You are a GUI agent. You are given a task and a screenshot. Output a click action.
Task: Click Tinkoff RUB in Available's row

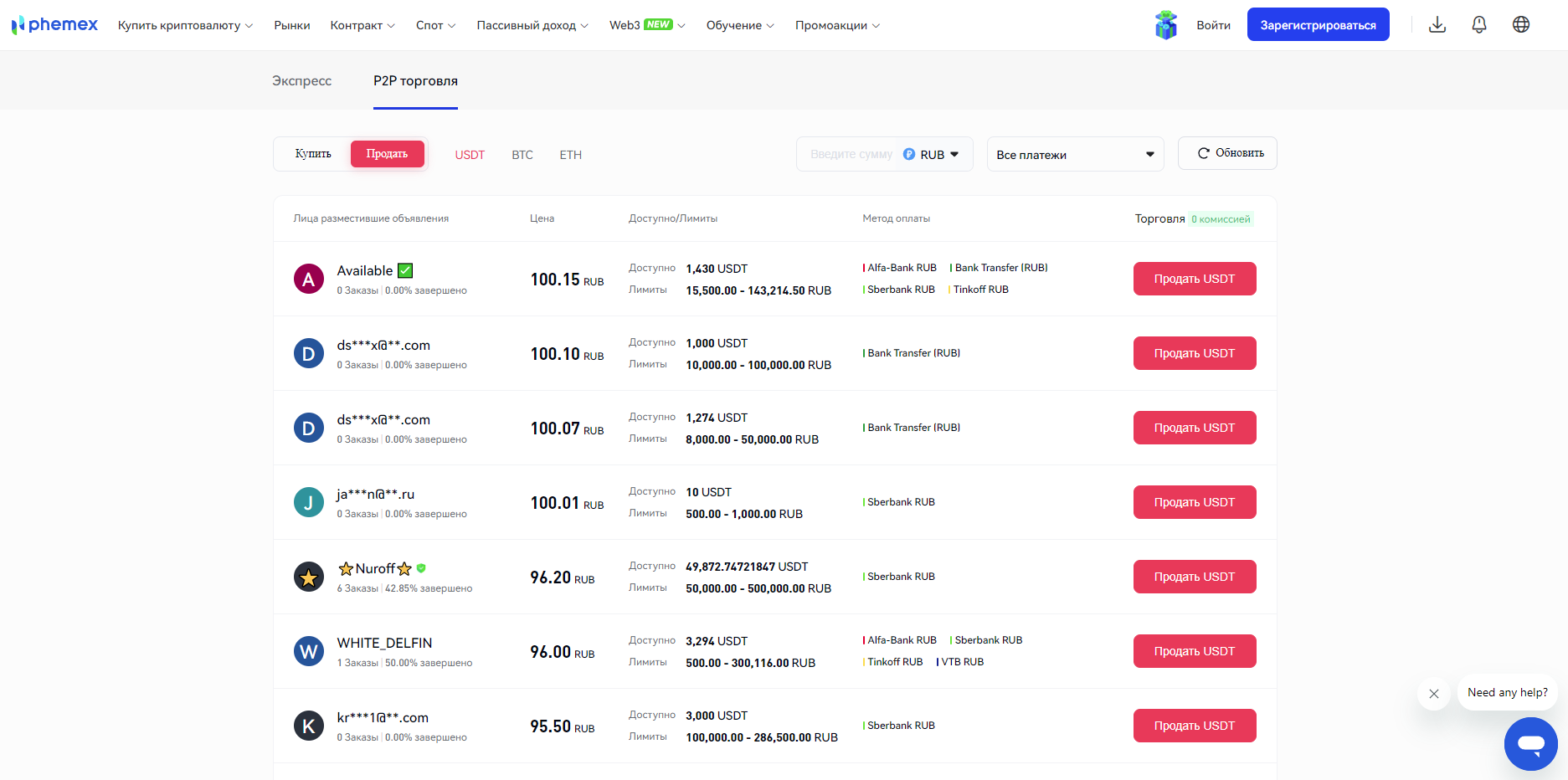tap(979, 290)
